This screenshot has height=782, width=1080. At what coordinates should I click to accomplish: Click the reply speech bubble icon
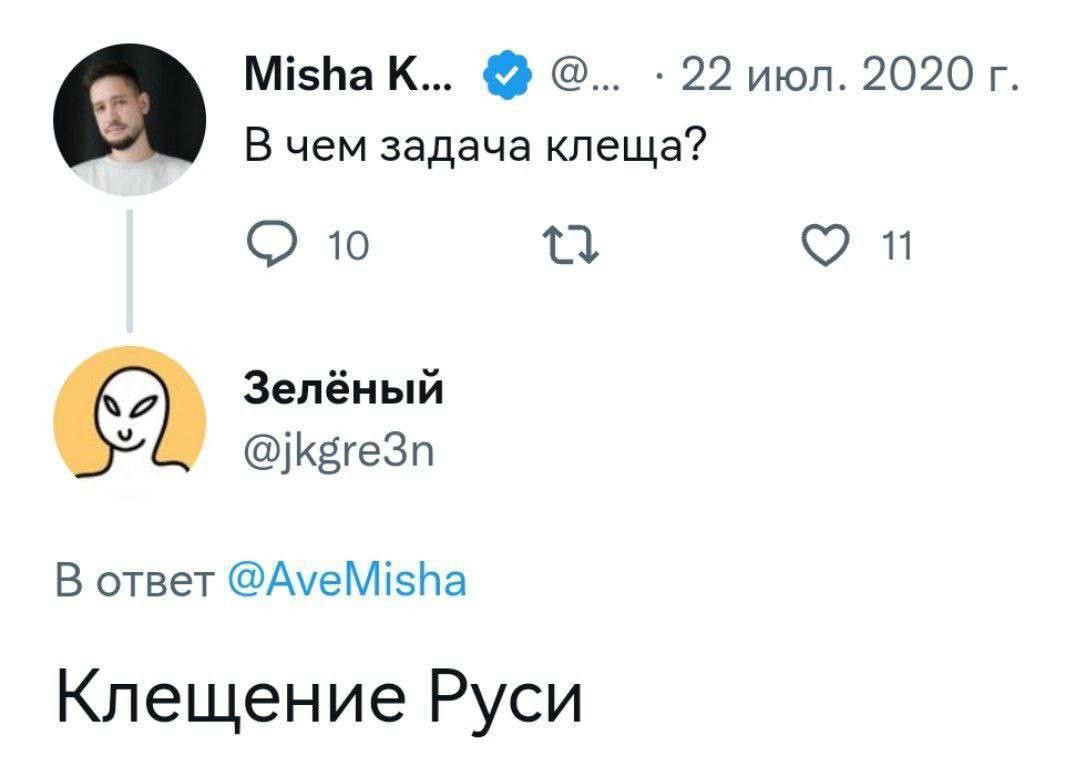click(266, 243)
